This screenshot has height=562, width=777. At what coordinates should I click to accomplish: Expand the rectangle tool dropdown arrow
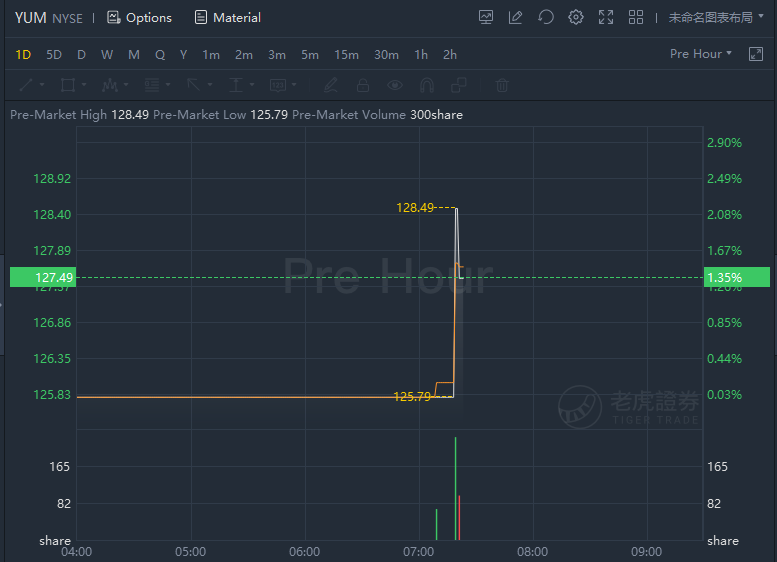pos(84,85)
